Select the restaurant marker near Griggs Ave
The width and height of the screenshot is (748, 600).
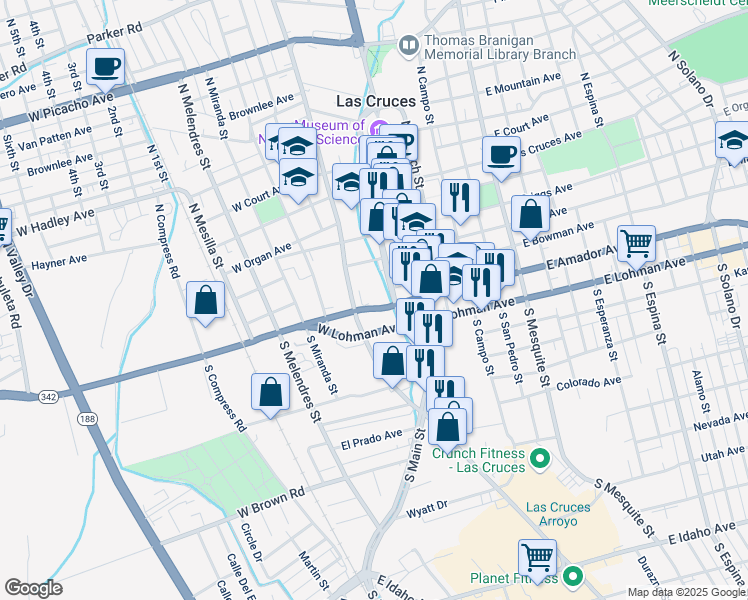pos(460,197)
